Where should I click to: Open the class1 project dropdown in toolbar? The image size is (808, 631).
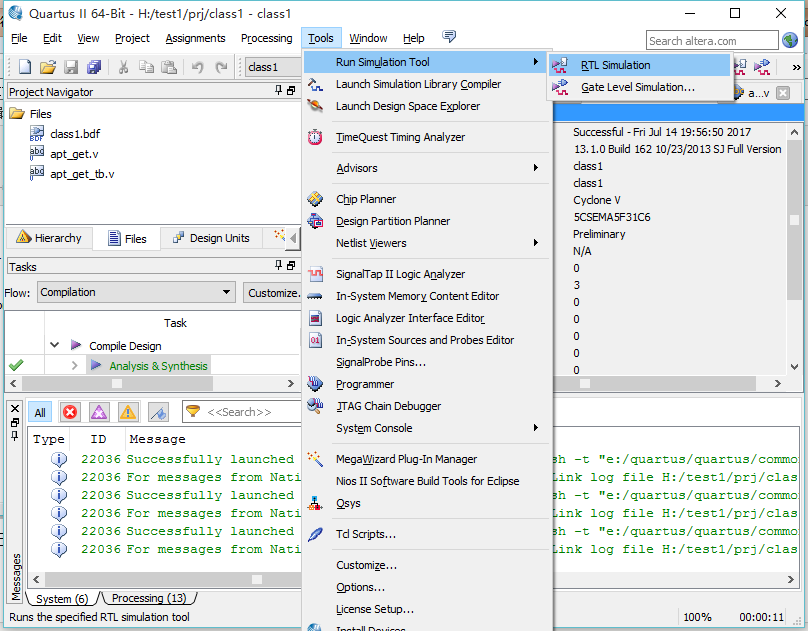click(273, 67)
